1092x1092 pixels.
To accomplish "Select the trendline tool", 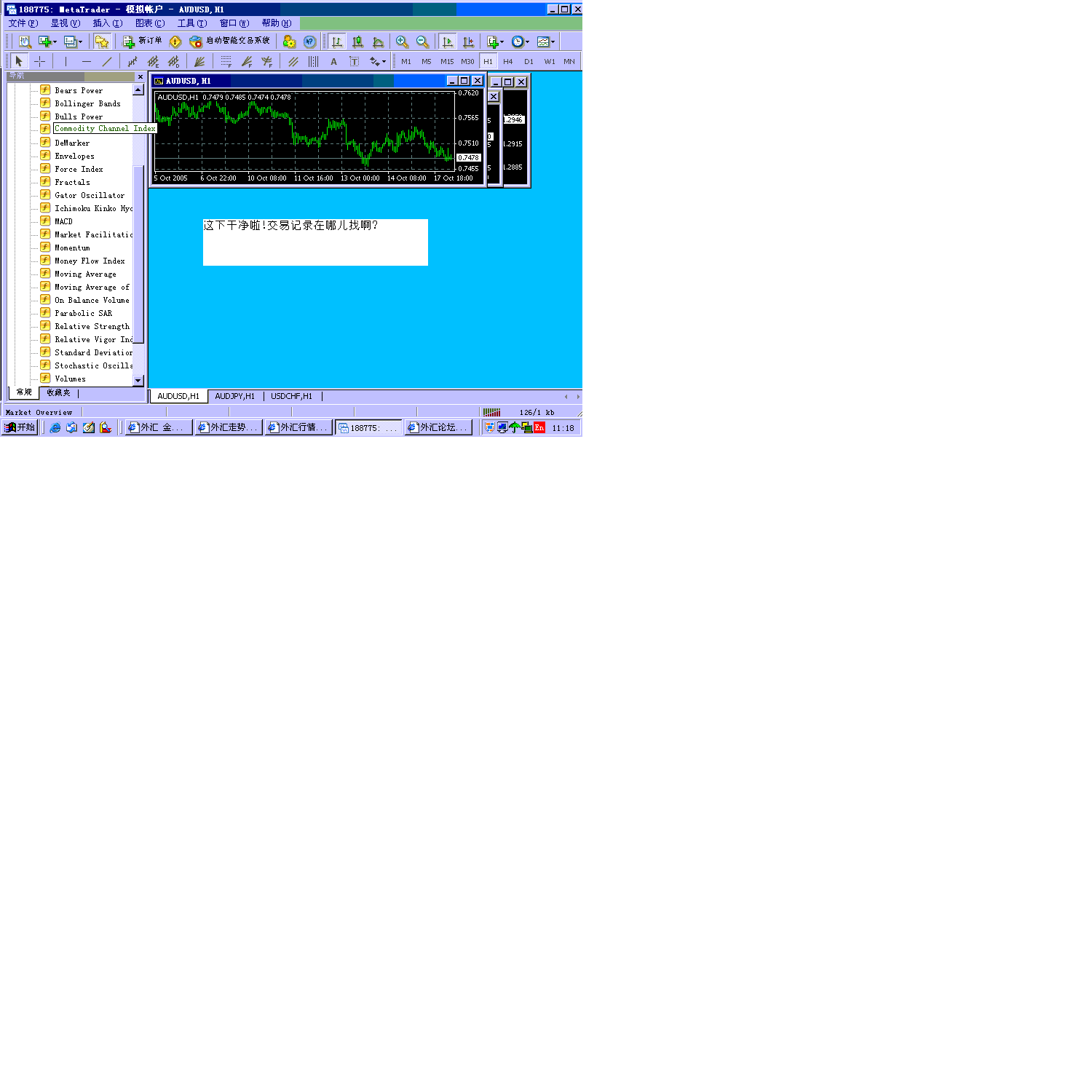I will coord(107,61).
